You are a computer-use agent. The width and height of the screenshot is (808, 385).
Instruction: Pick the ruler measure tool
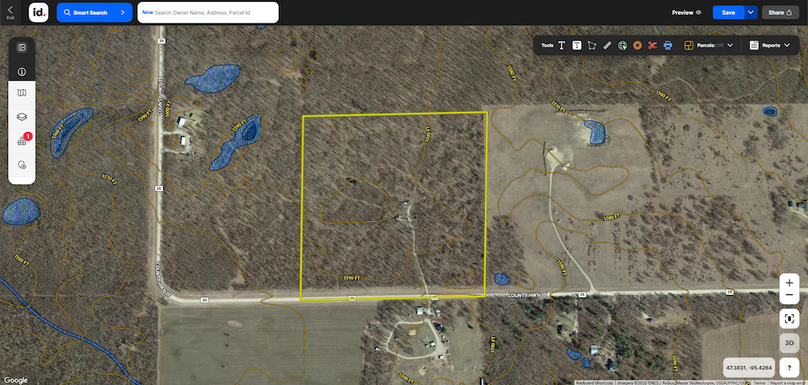[x=607, y=45]
